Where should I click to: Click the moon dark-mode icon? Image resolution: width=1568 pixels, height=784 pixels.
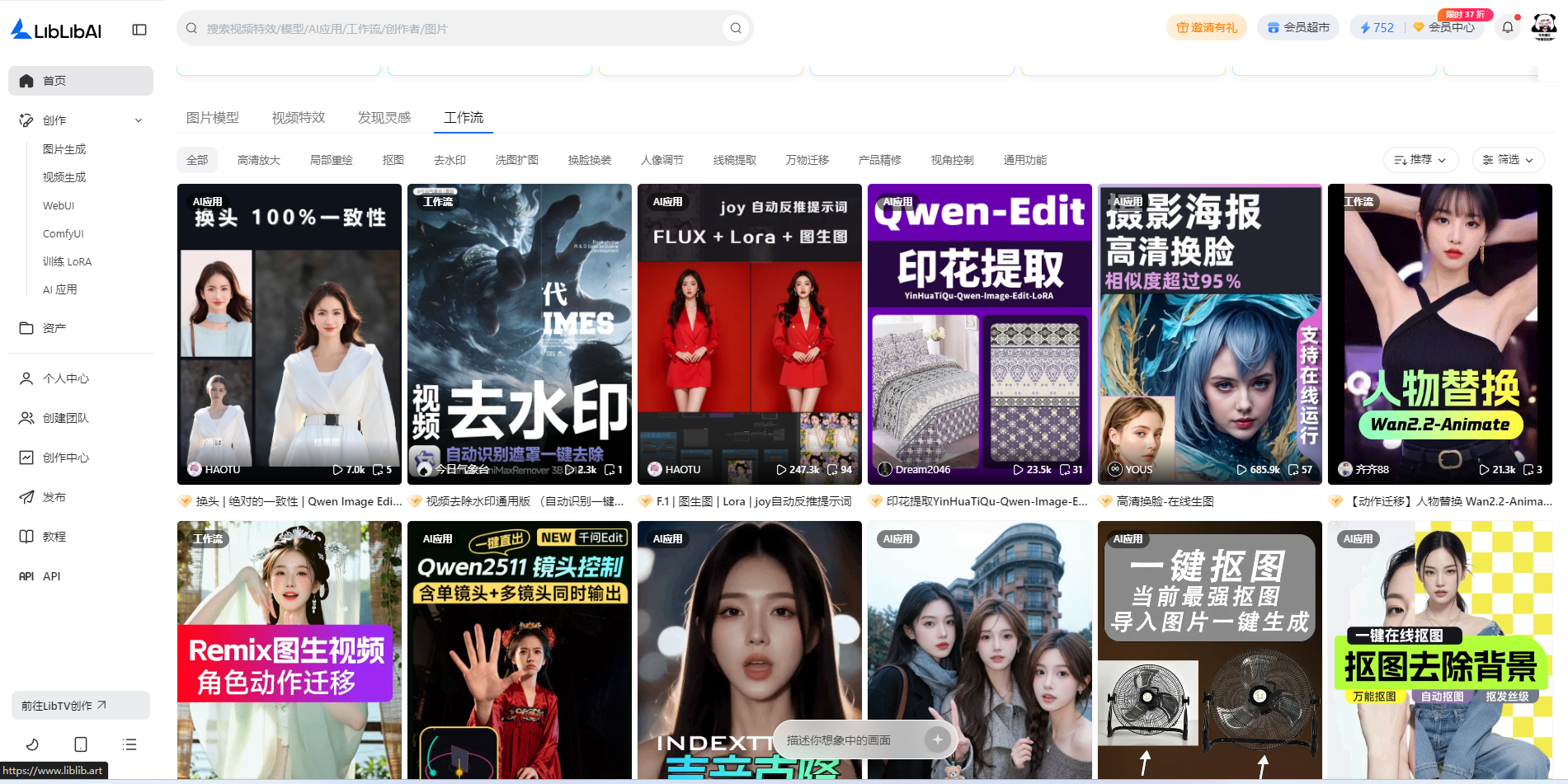click(32, 744)
